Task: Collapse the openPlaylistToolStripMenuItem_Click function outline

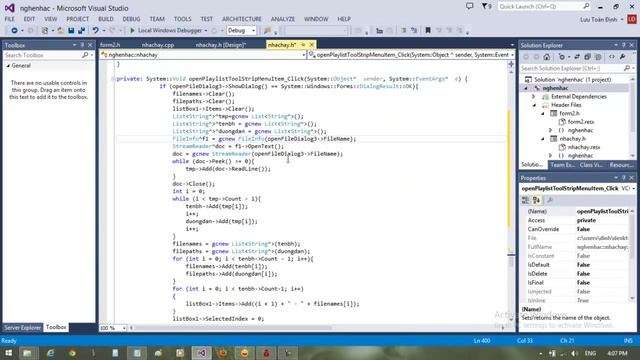Action: pyautogui.click(x=113, y=79)
